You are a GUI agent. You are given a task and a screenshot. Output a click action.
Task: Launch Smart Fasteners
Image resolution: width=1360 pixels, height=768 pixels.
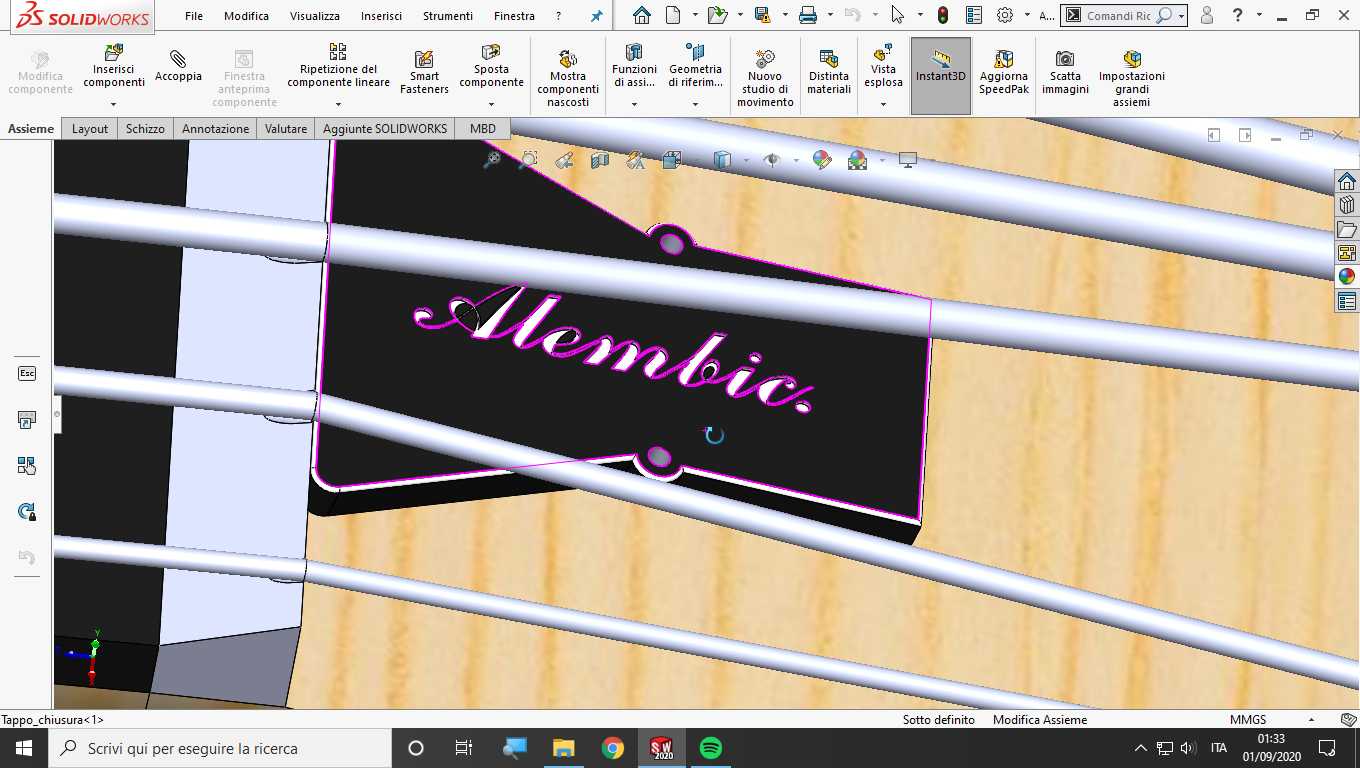click(x=424, y=72)
